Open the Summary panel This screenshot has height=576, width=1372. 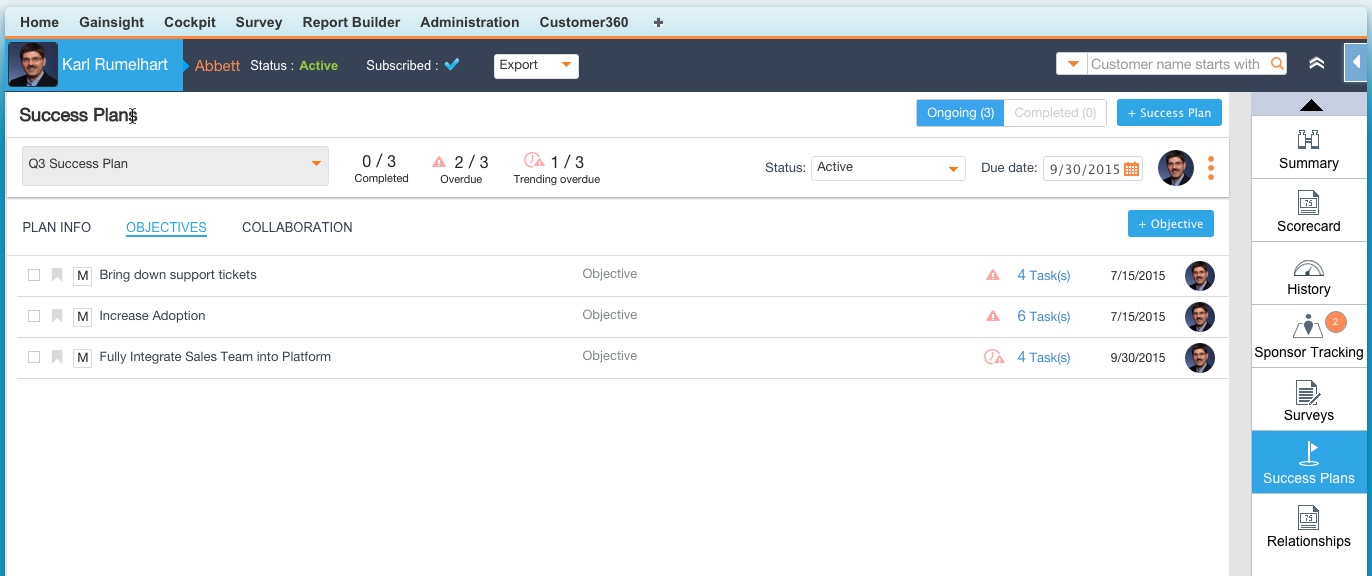point(1308,148)
